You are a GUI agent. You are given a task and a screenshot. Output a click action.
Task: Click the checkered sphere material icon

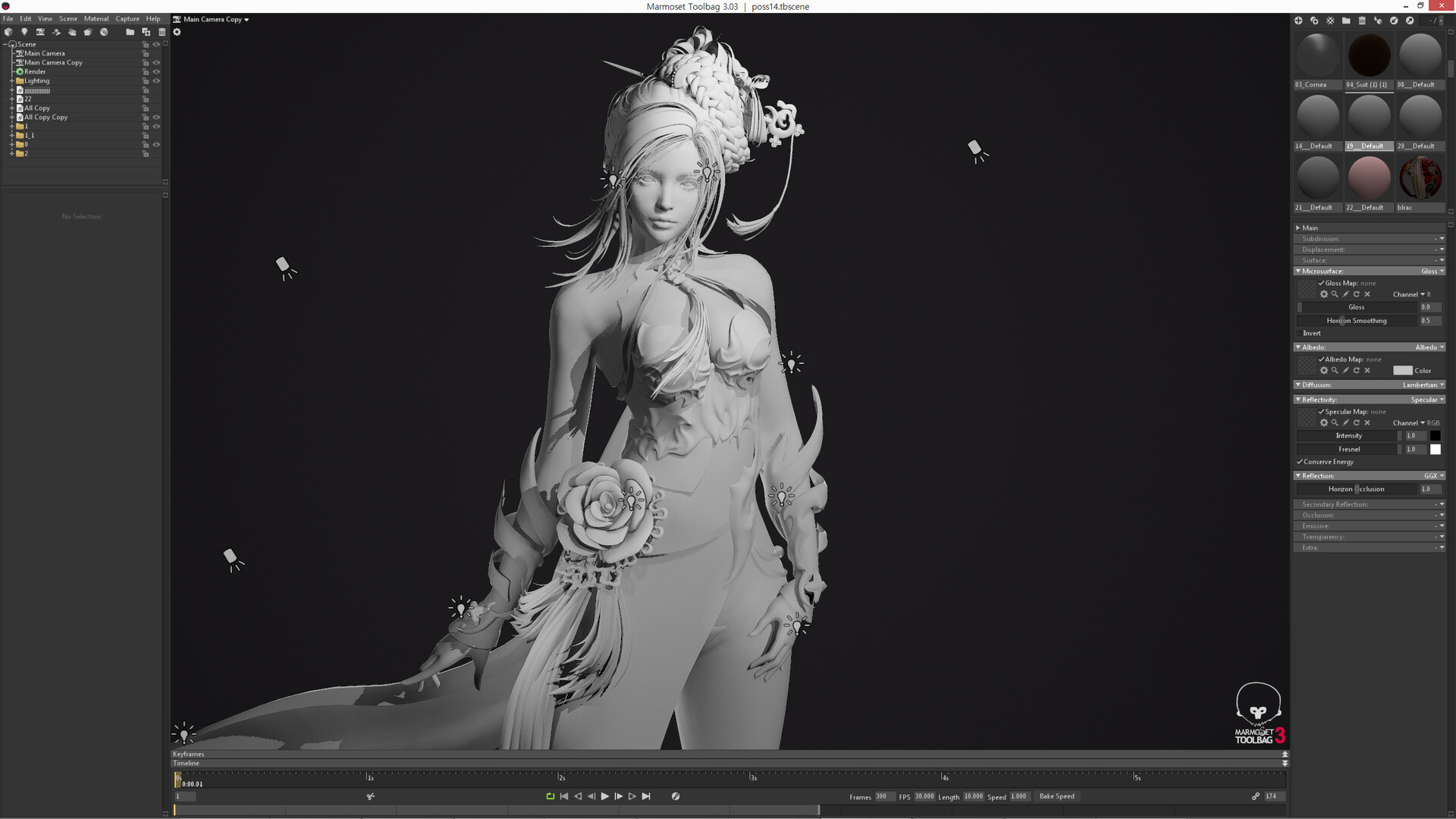point(1330,20)
